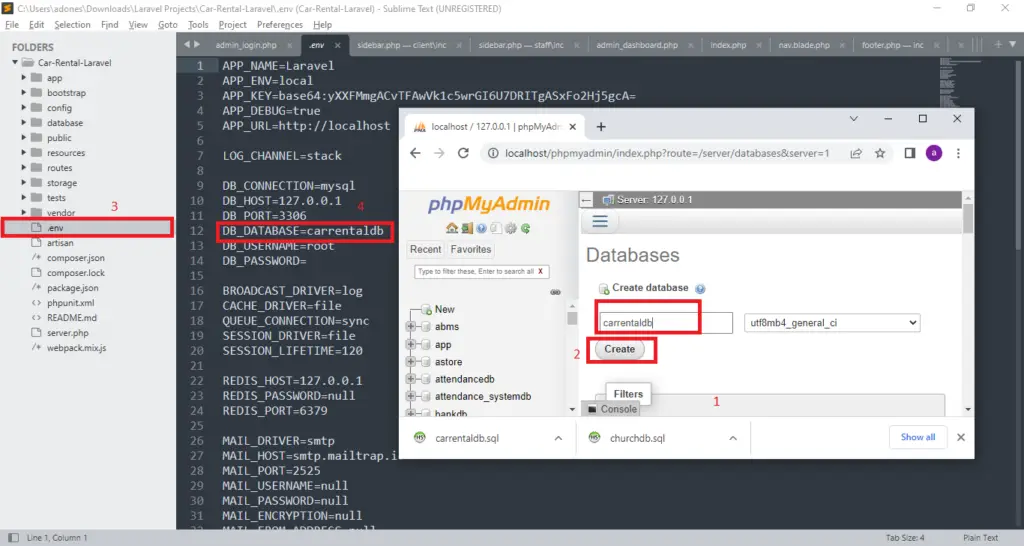
Task: Collapse phpMyAdmin navigation panel arrow
Action: pyautogui.click(x=586, y=200)
